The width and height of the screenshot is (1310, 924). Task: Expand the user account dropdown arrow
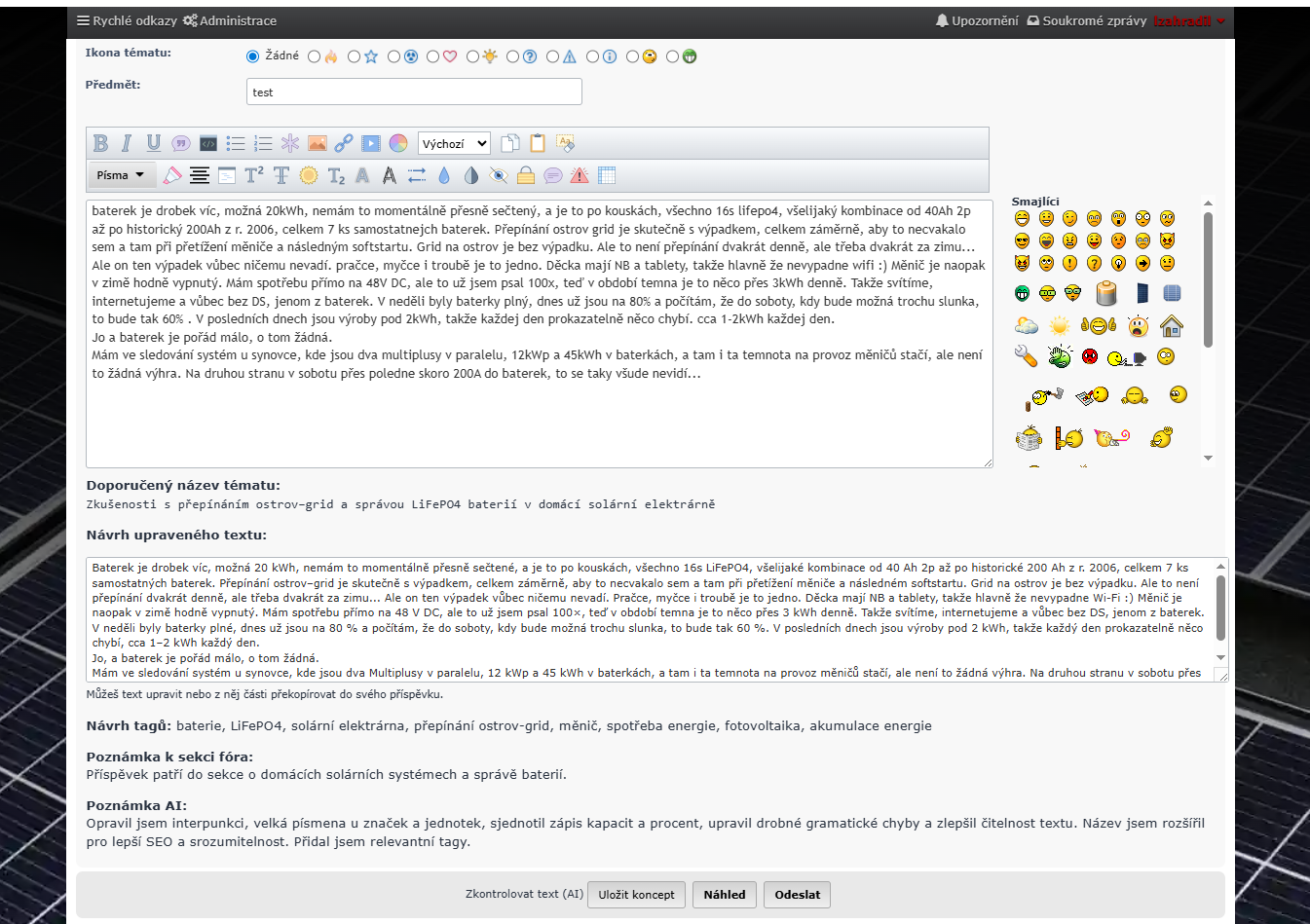1220,20
